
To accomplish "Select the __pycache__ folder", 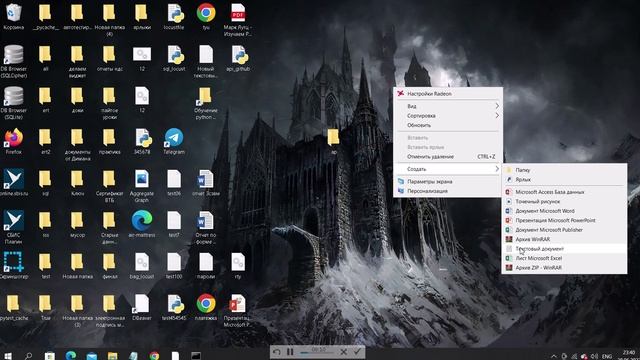I will point(45,16).
